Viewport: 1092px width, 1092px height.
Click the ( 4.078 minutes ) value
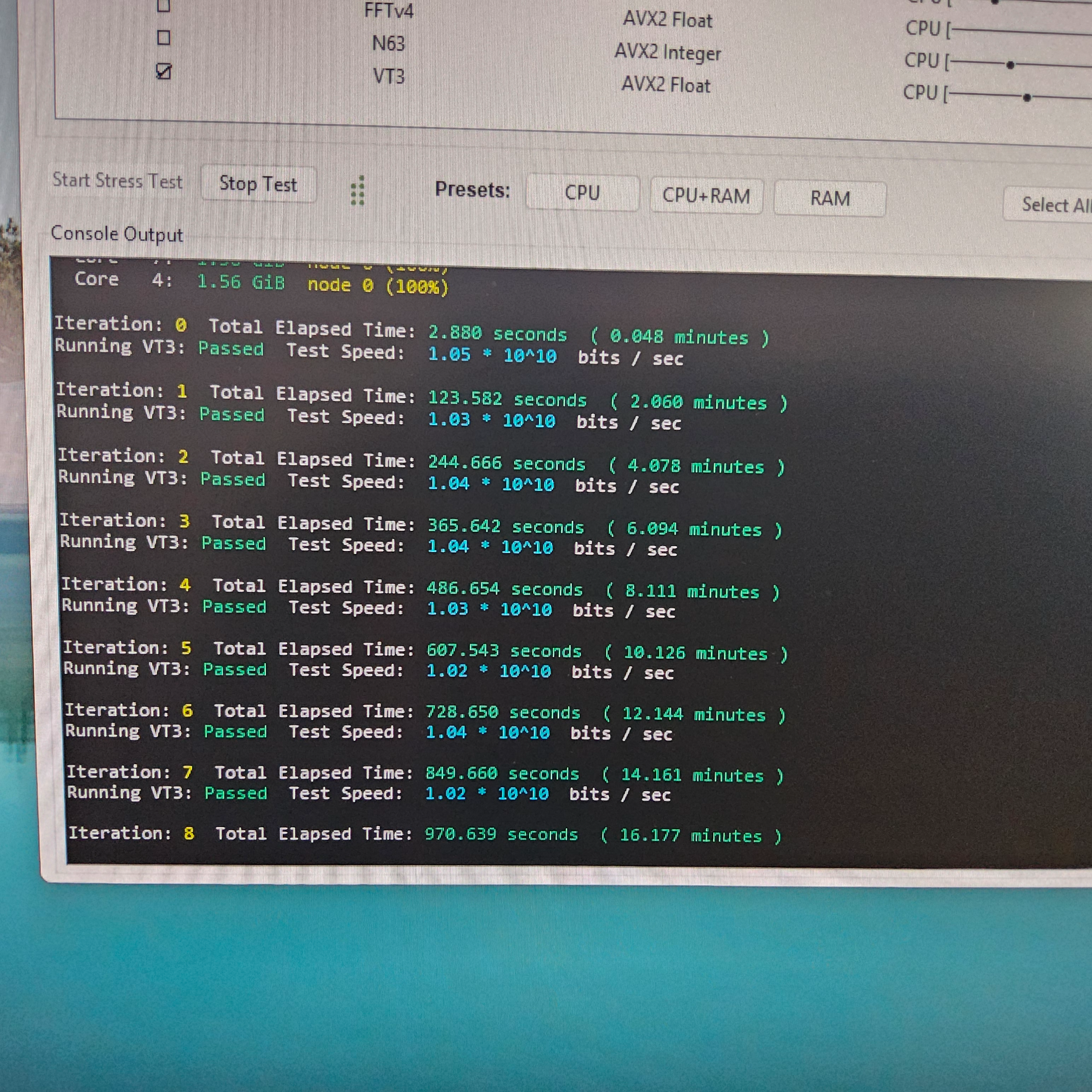coord(696,466)
